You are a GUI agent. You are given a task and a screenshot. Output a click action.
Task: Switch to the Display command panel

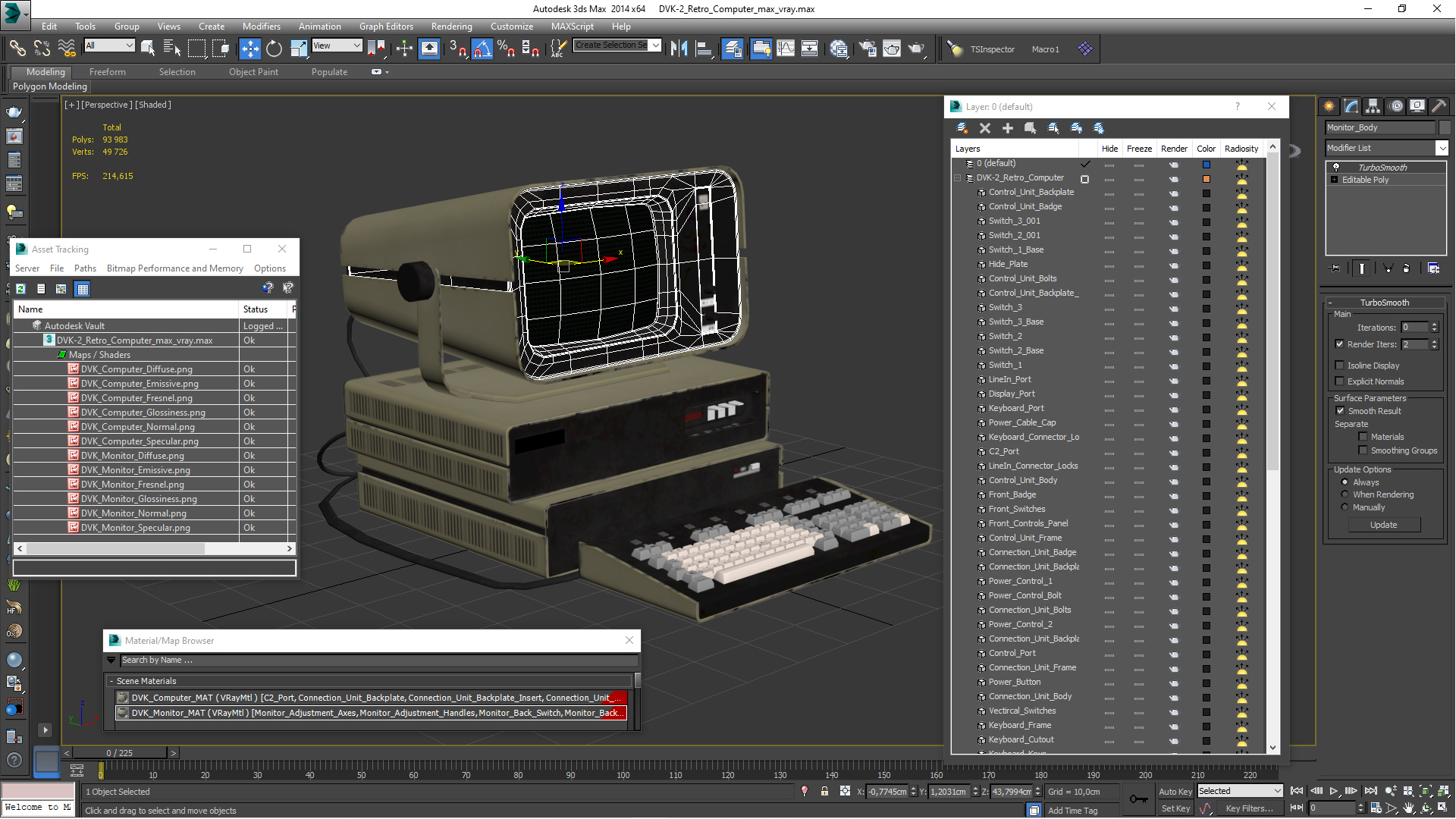click(x=1417, y=106)
